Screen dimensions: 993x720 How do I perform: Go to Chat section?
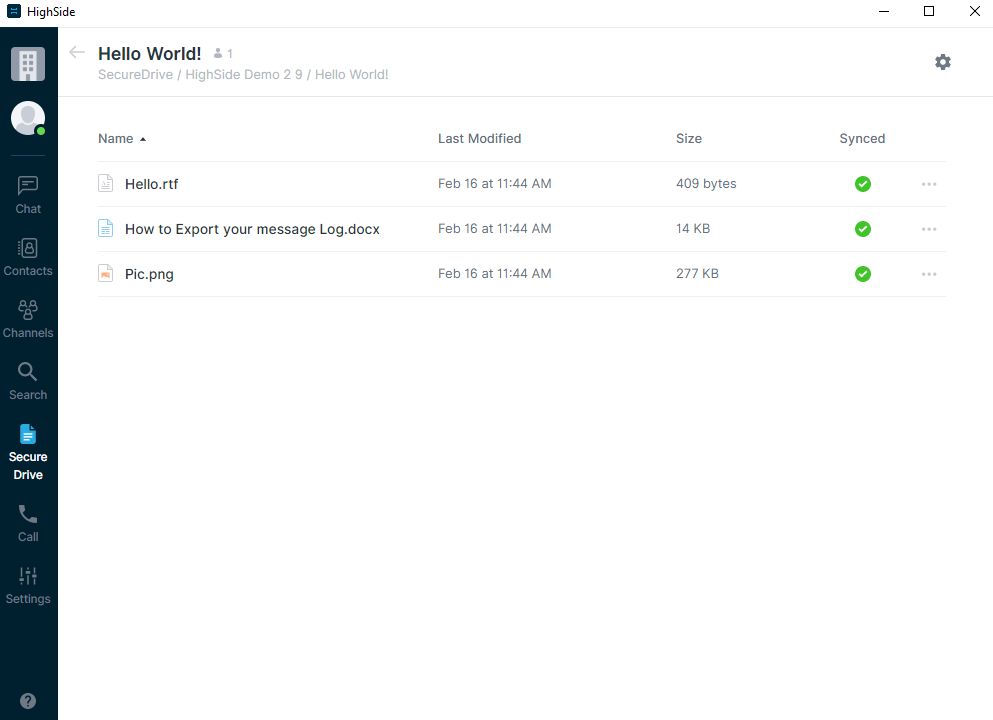tap(28, 196)
